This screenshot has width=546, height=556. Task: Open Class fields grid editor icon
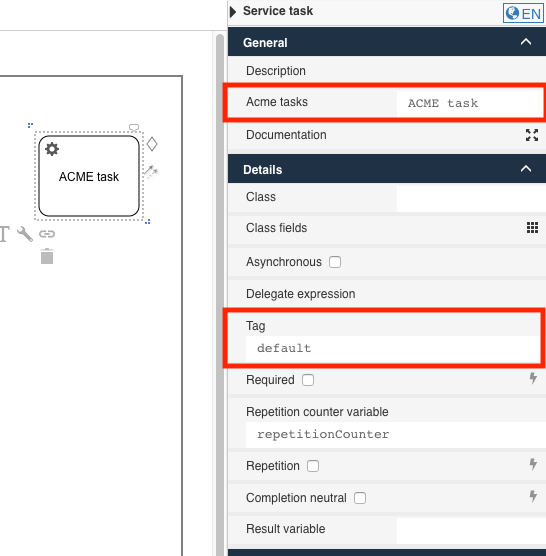(532, 228)
